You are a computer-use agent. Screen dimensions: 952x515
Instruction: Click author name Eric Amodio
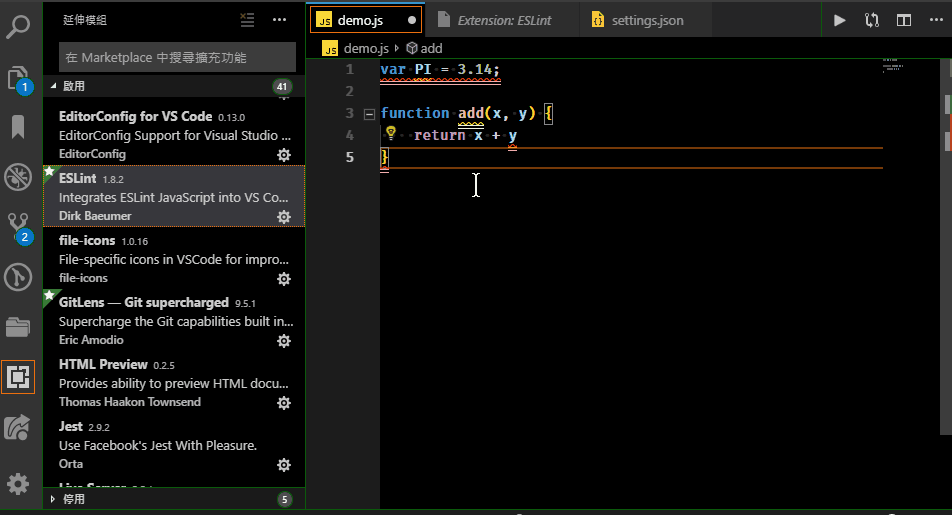point(91,340)
